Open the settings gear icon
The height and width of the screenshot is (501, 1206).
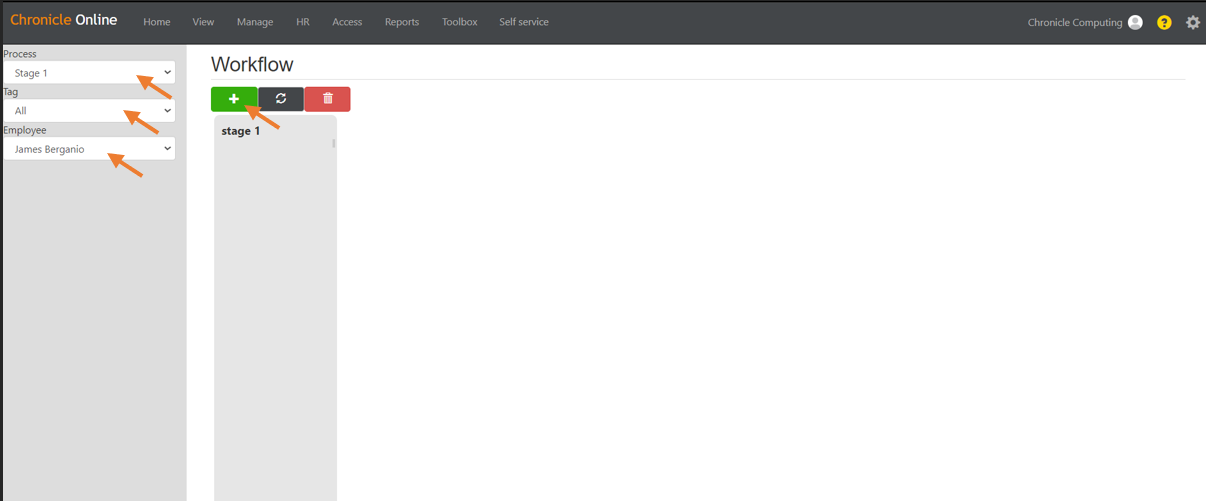click(x=1193, y=22)
